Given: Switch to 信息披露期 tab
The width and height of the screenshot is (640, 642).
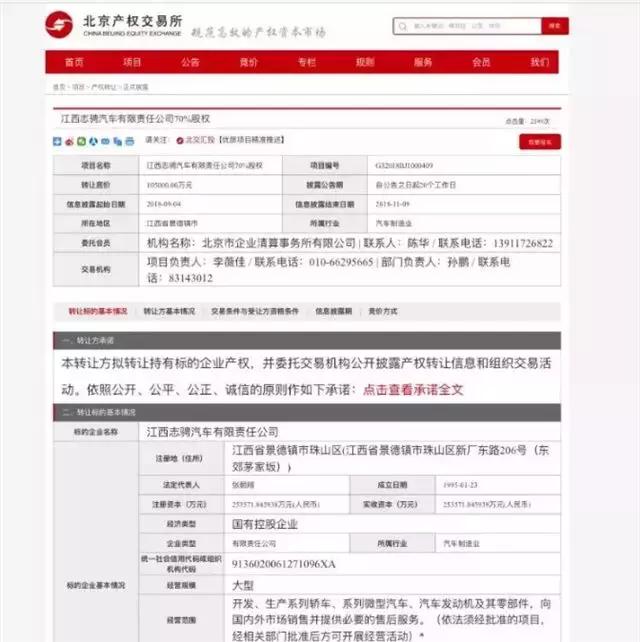Looking at the screenshot, I should tap(333, 311).
